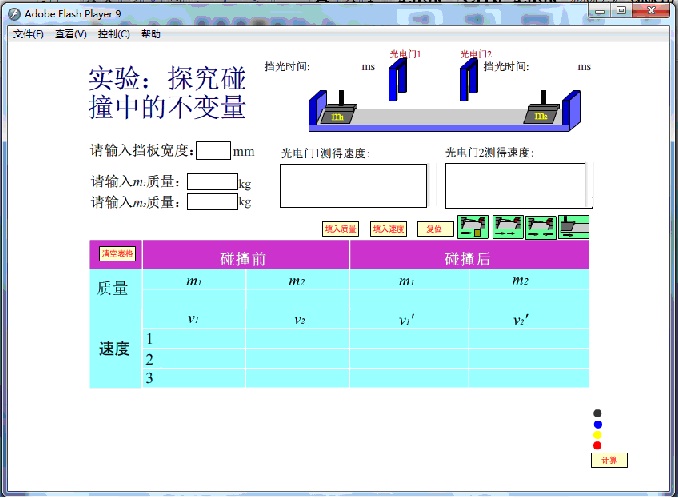Select the blue color dot
The width and height of the screenshot is (678, 498).
(597, 424)
